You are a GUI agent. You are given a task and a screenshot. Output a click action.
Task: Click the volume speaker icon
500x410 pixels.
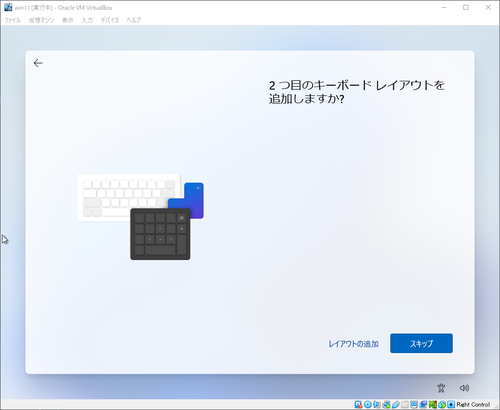[x=464, y=388]
